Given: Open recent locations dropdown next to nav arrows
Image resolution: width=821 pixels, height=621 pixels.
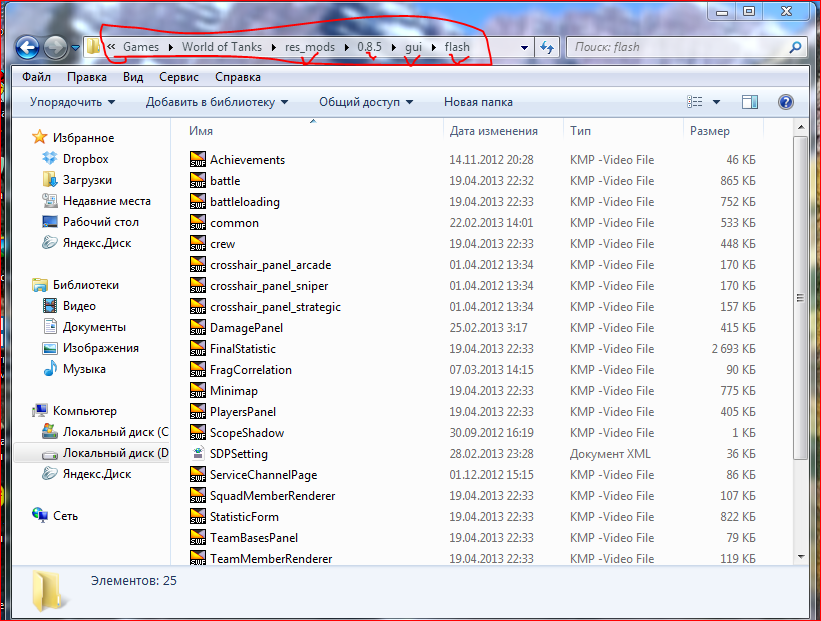Looking at the screenshot, I should (75, 48).
